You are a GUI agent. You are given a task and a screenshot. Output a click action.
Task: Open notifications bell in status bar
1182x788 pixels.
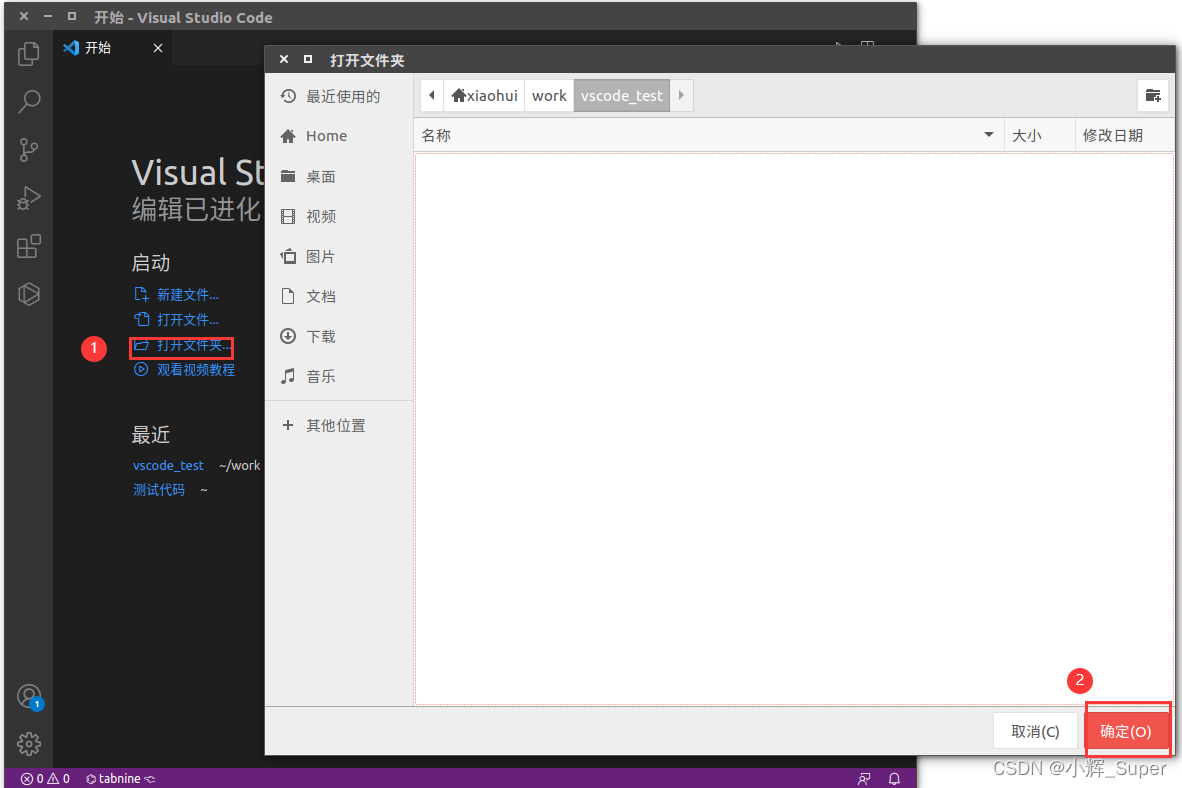point(894,778)
